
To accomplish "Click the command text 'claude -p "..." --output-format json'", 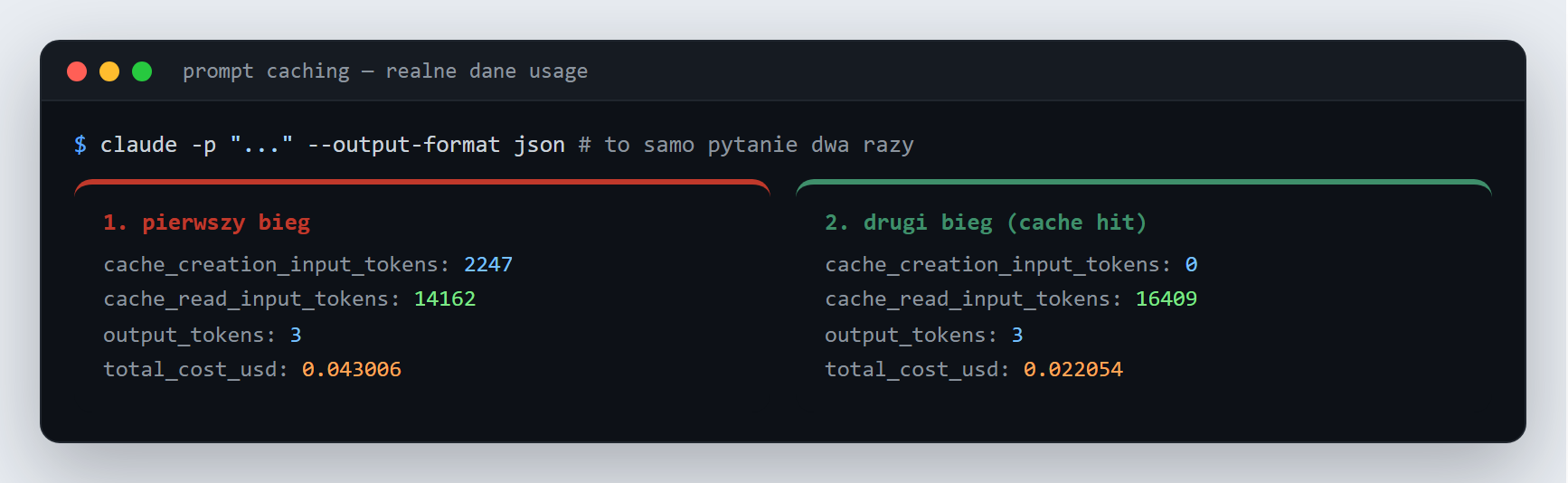I will click(x=333, y=145).
